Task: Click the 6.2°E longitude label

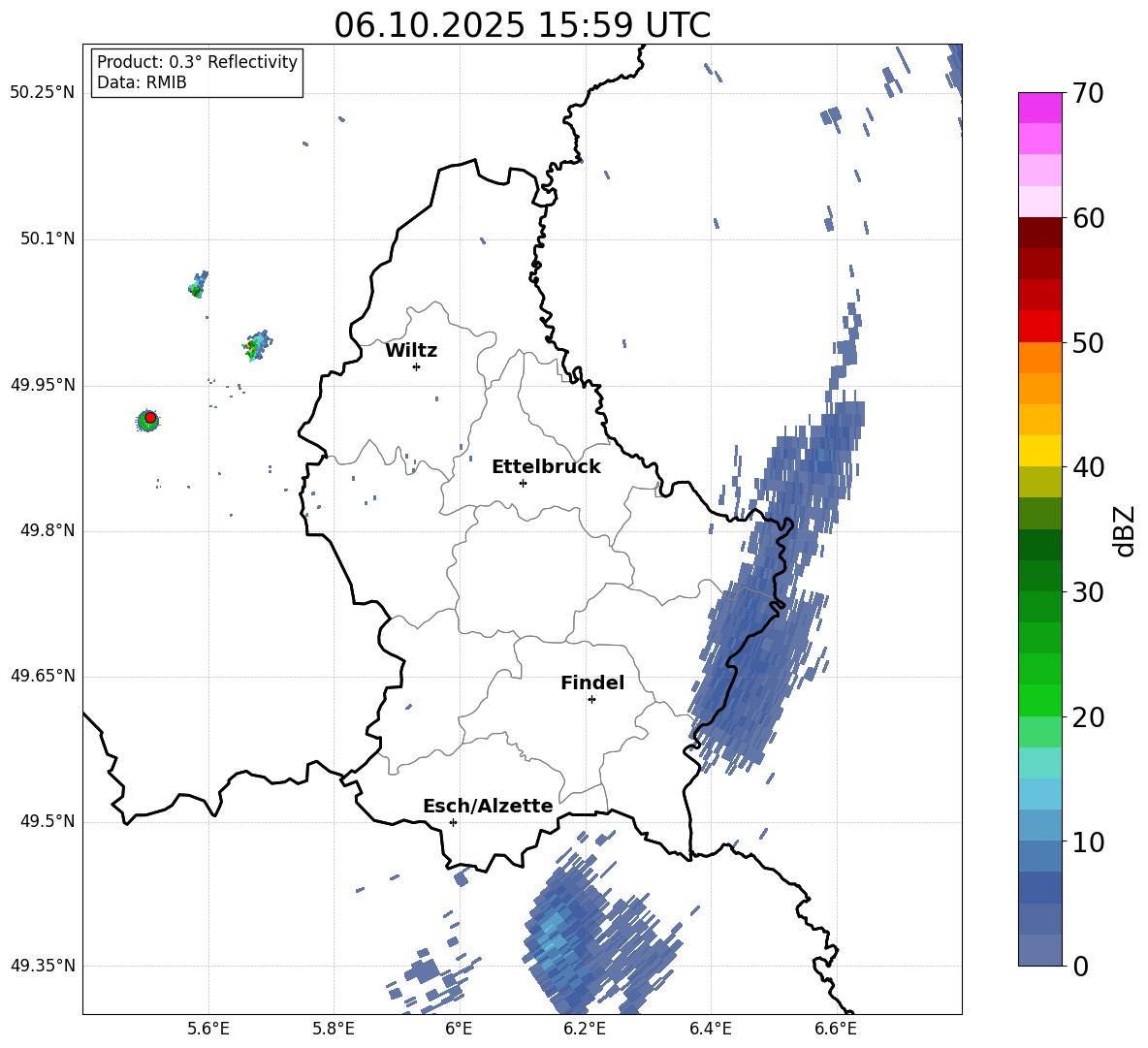Action: pos(585,1029)
